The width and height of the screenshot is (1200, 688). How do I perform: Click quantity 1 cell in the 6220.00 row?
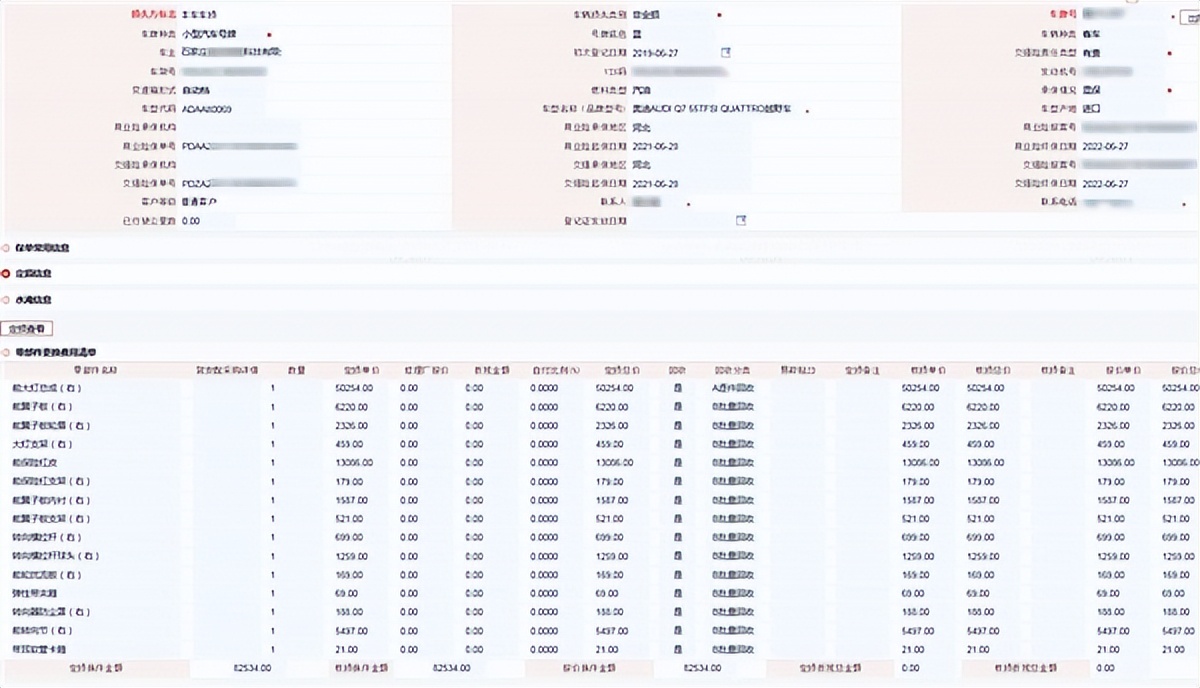click(272, 406)
